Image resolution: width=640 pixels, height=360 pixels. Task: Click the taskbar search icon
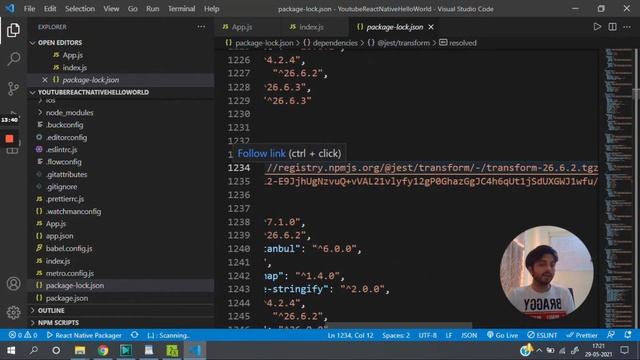33,350
